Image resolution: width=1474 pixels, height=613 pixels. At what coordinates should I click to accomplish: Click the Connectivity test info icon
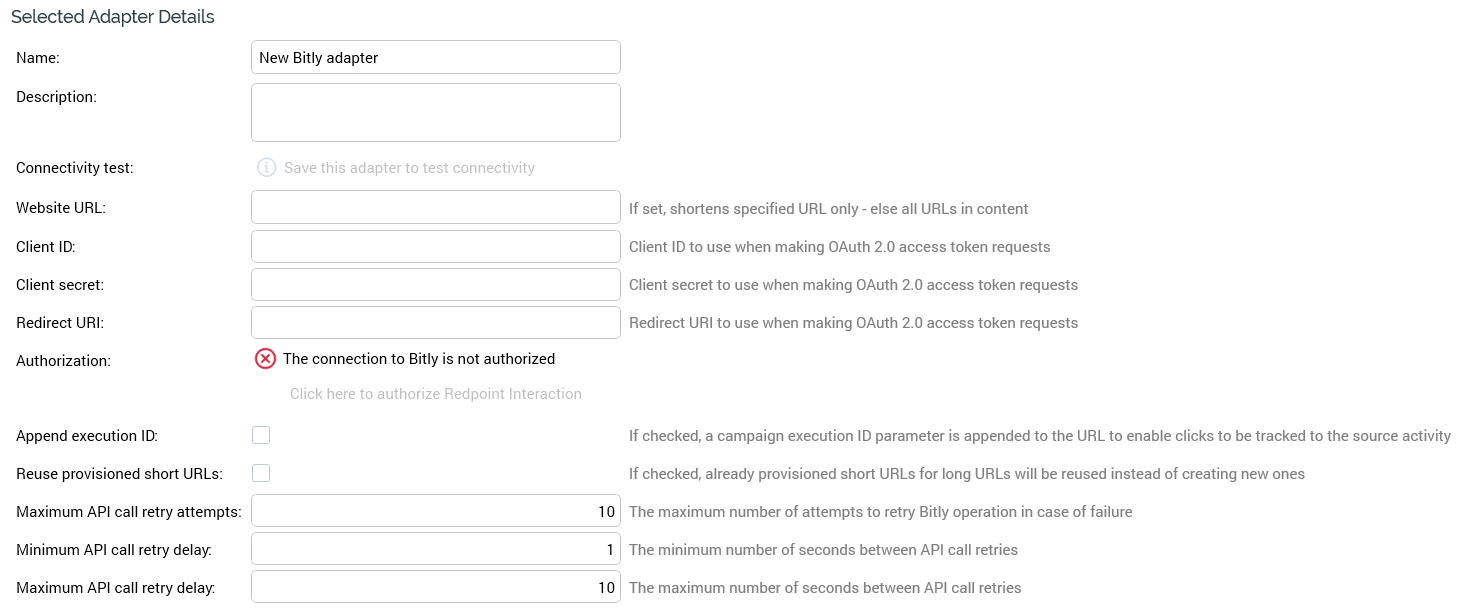(x=266, y=168)
